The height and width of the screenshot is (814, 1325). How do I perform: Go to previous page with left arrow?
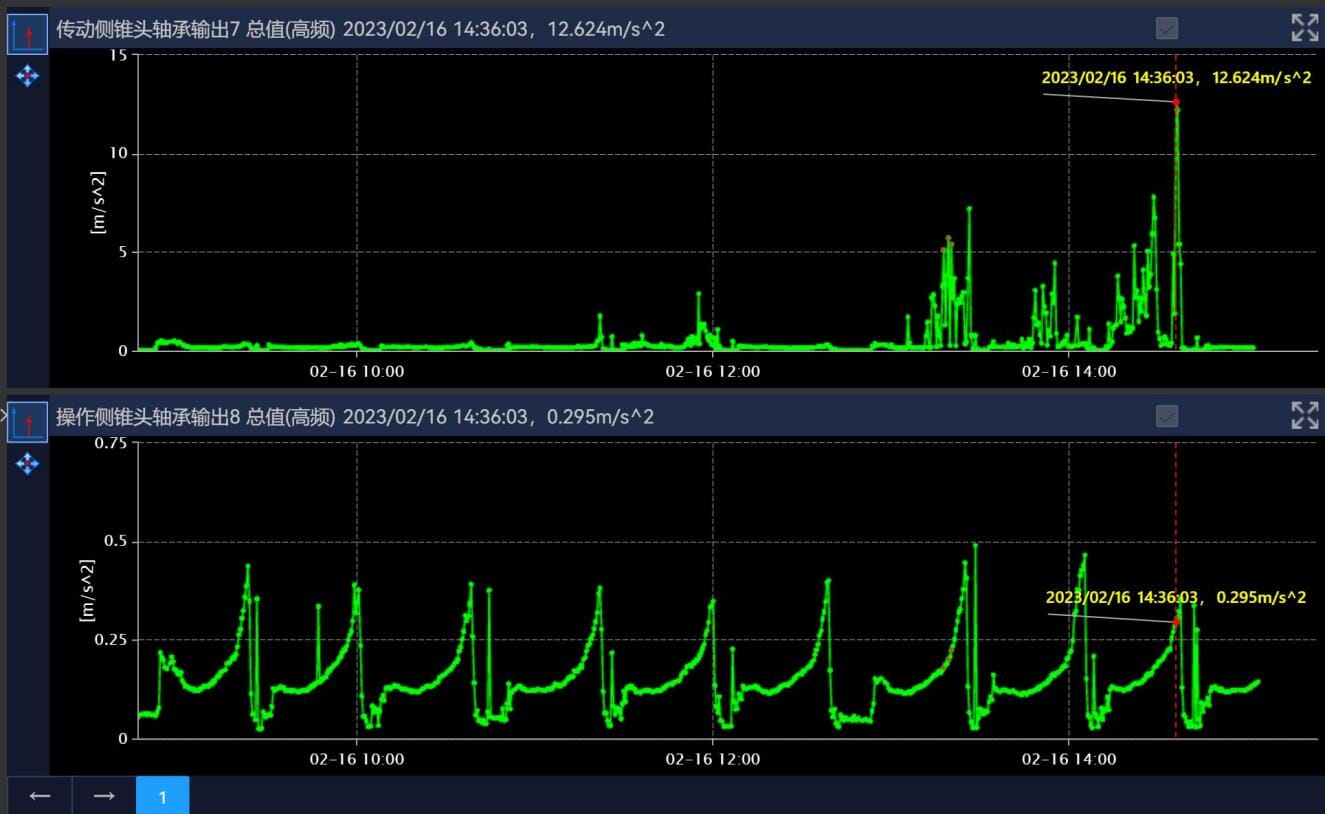tap(40, 796)
